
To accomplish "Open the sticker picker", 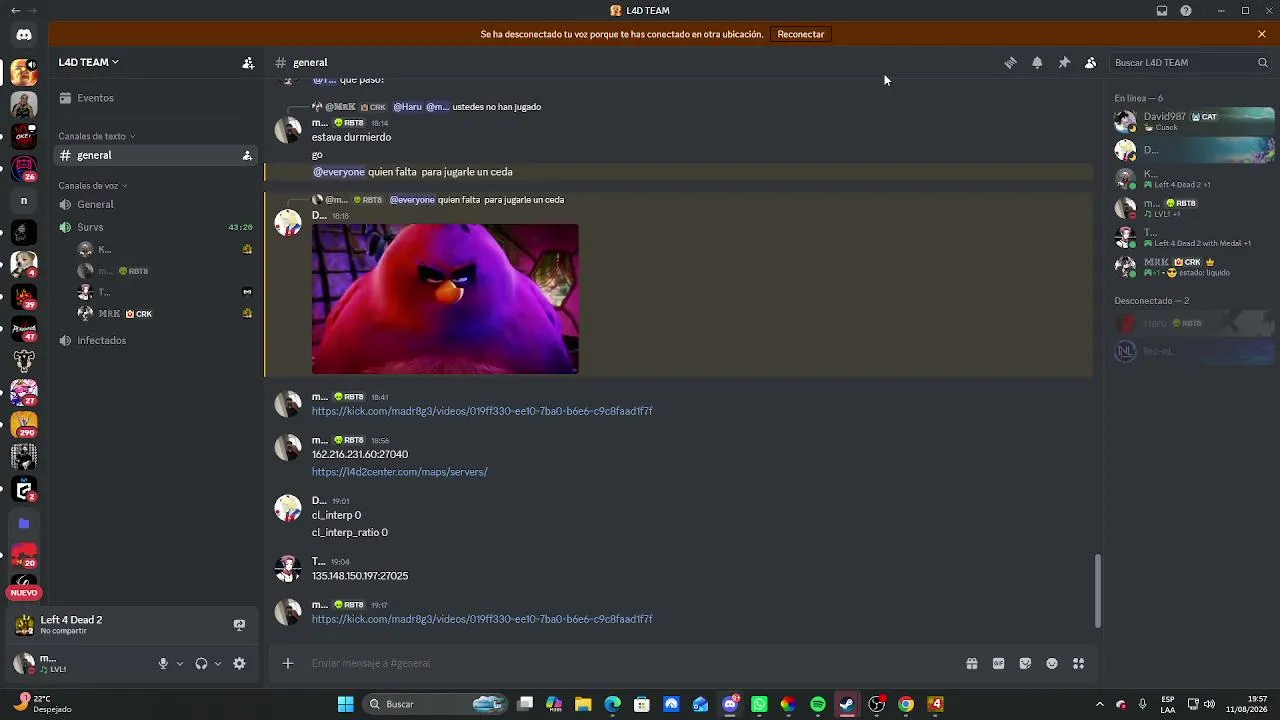I will point(1025,663).
